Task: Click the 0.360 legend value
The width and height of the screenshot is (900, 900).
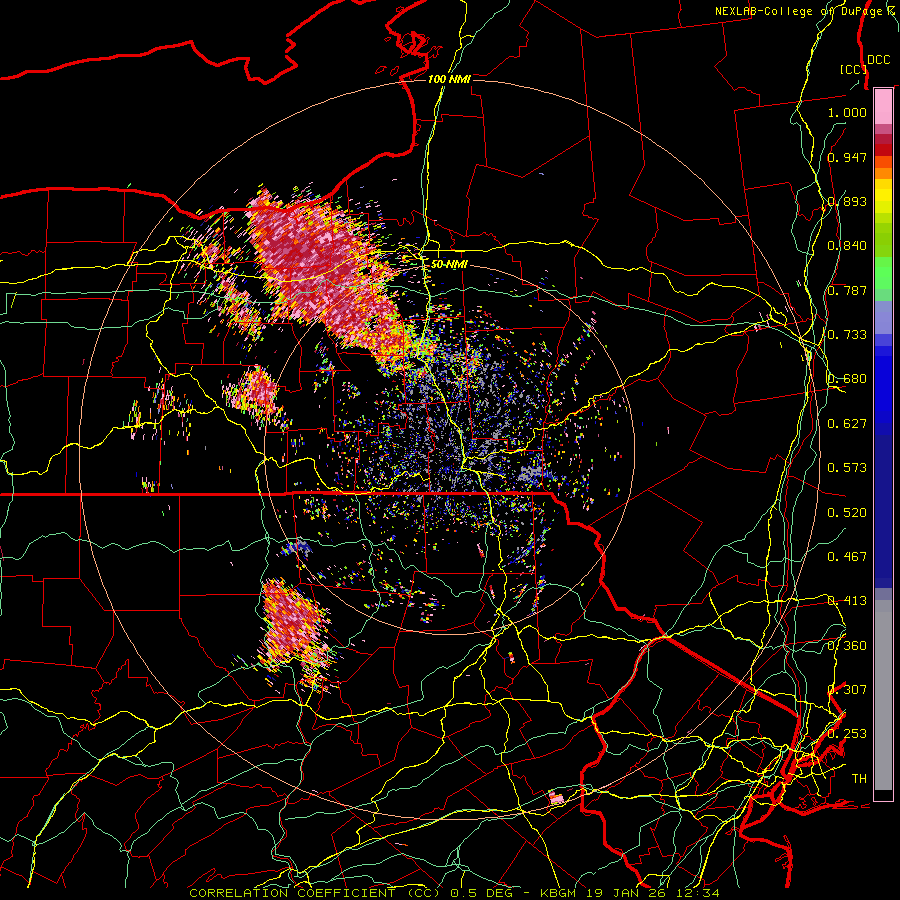Action: click(847, 646)
